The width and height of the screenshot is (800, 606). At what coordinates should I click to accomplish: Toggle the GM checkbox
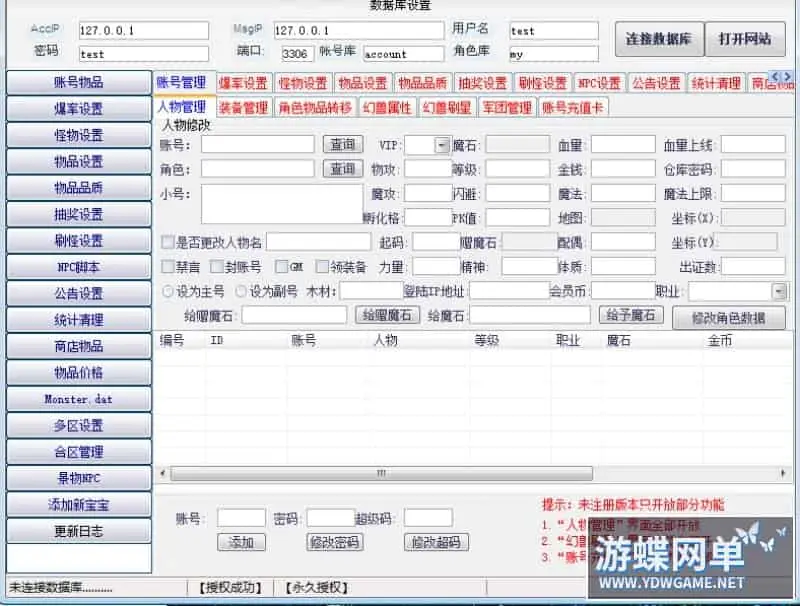pyautogui.click(x=281, y=266)
